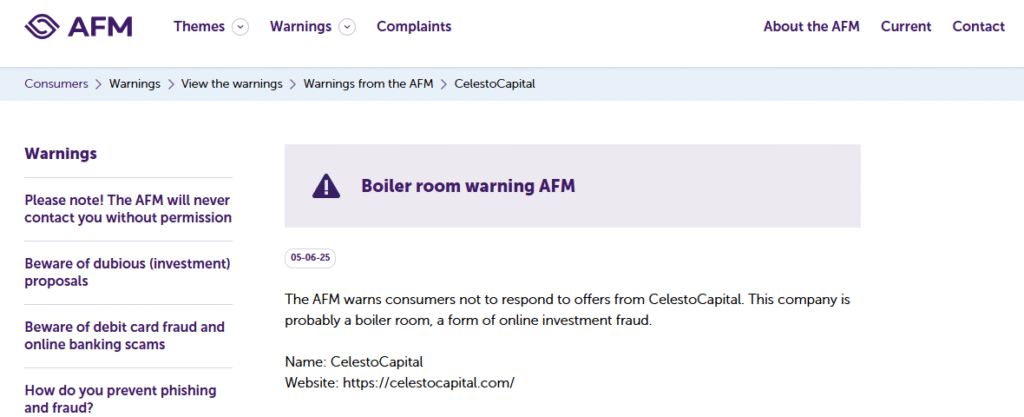Go to View the warnings breadcrumb
The height and width of the screenshot is (417, 1024).
click(x=232, y=84)
